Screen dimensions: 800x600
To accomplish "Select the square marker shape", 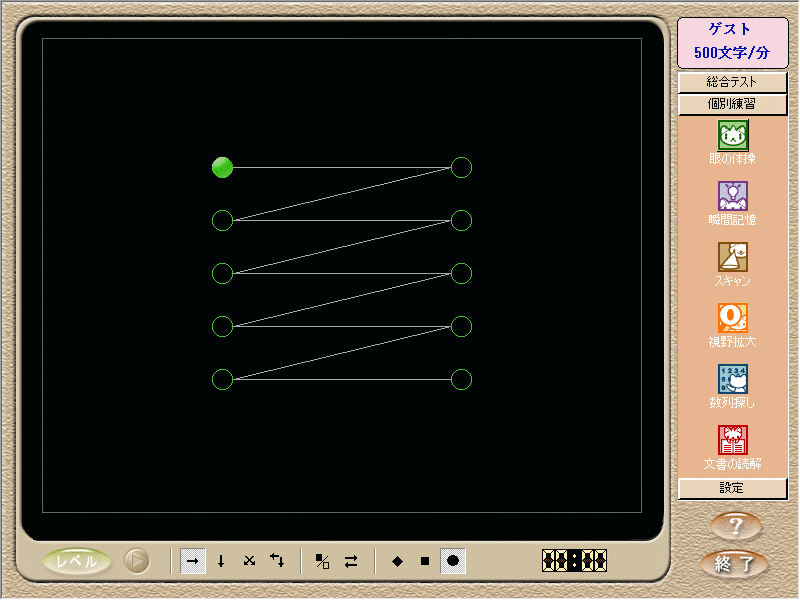I will (425, 561).
